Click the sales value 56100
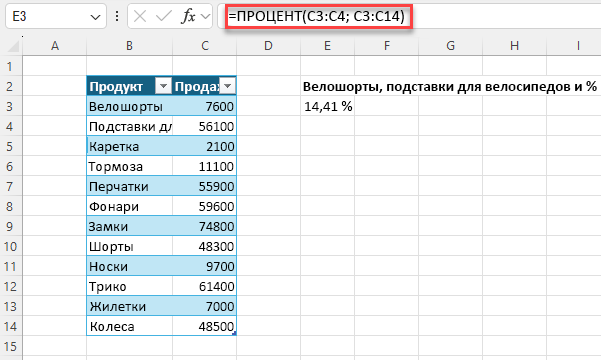 205,126
